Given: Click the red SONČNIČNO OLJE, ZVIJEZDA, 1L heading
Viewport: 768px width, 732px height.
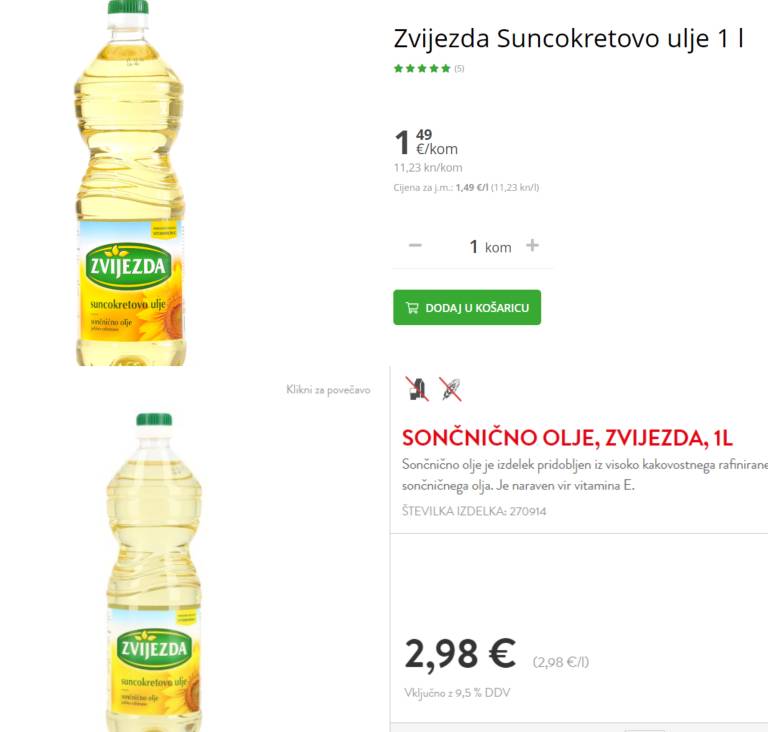Looking at the screenshot, I should click(x=567, y=438).
